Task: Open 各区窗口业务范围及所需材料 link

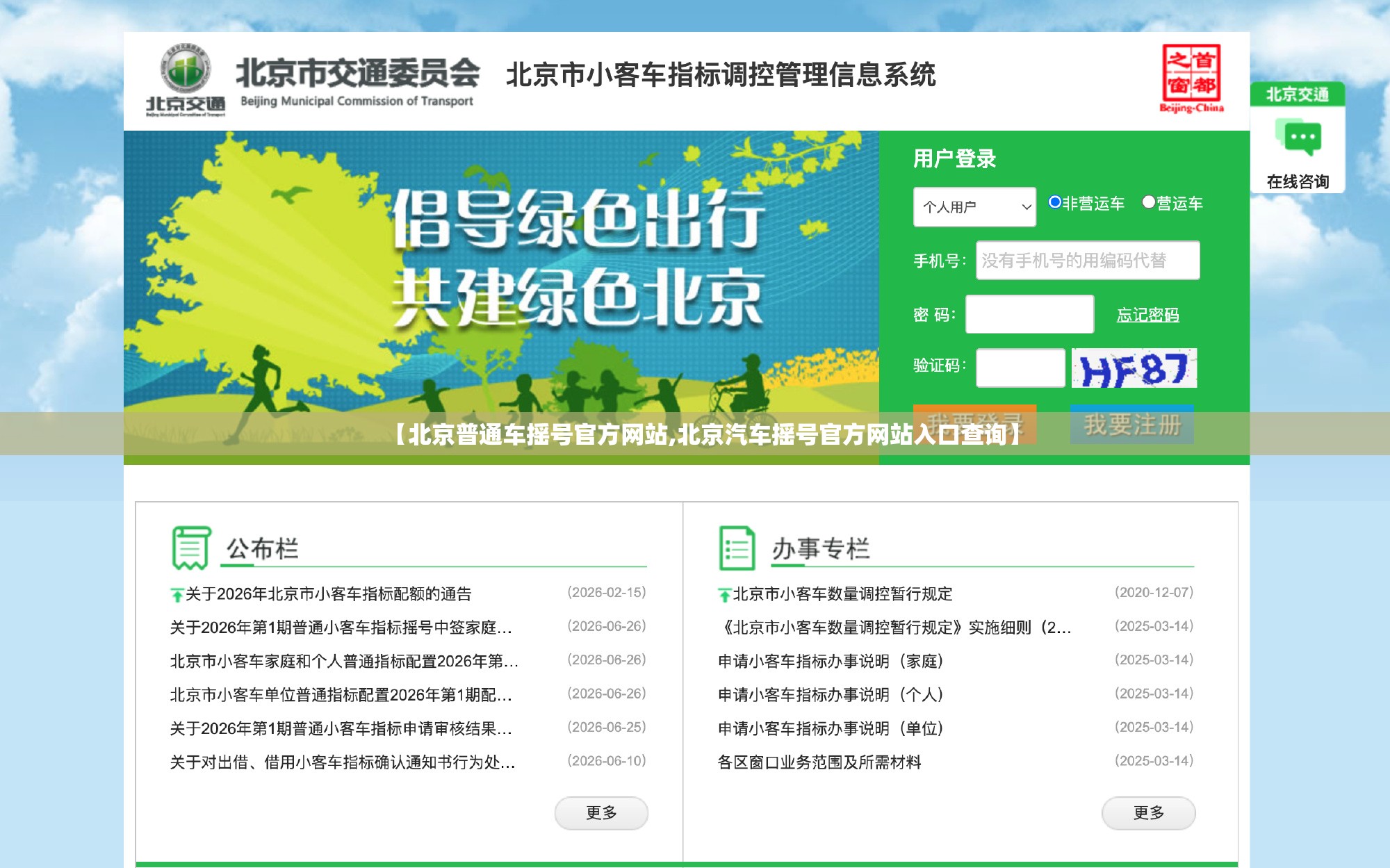Action: [819, 762]
